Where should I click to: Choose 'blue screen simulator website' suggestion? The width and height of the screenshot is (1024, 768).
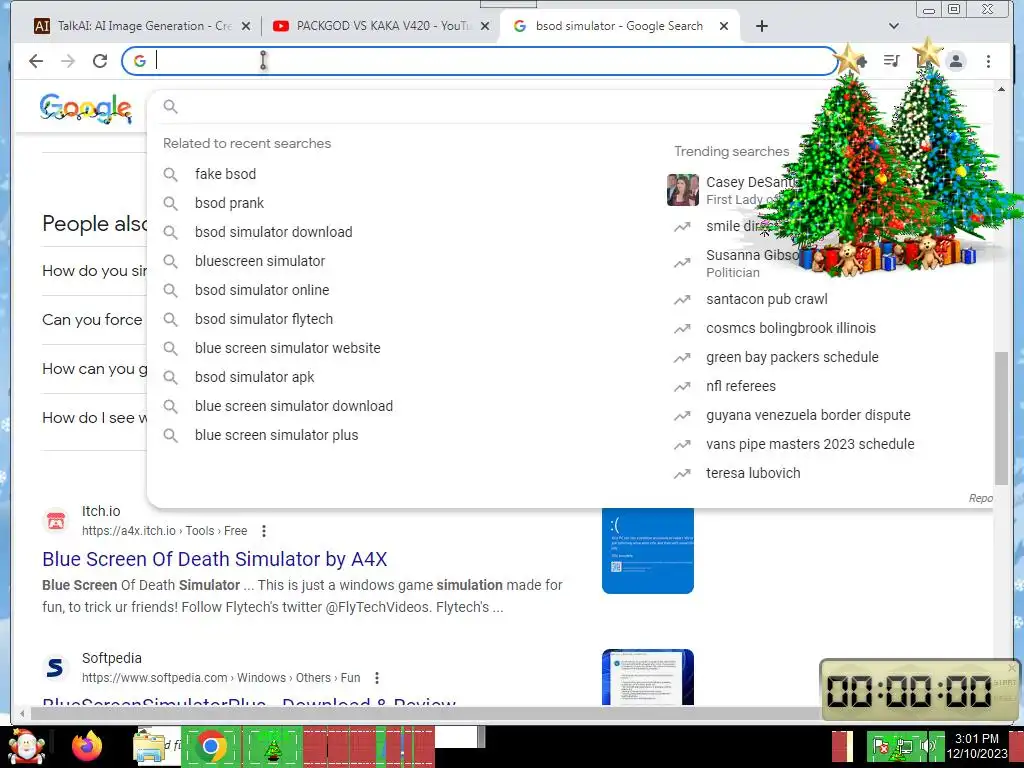coord(287,348)
